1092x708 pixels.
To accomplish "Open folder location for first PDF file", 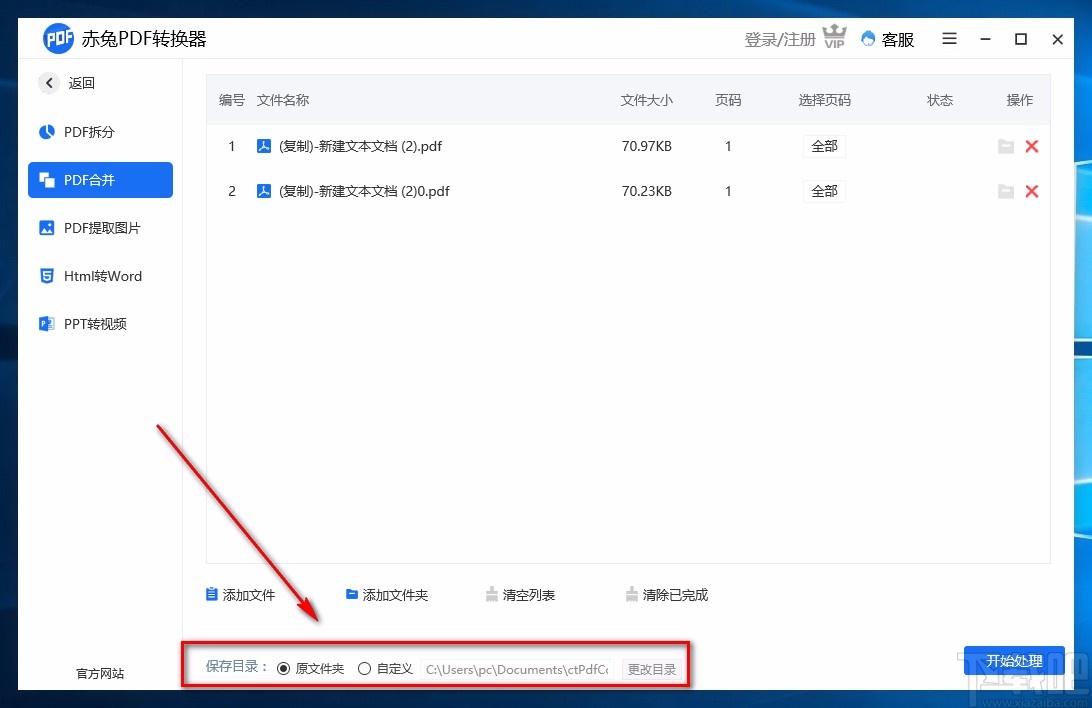I will coord(1006,146).
